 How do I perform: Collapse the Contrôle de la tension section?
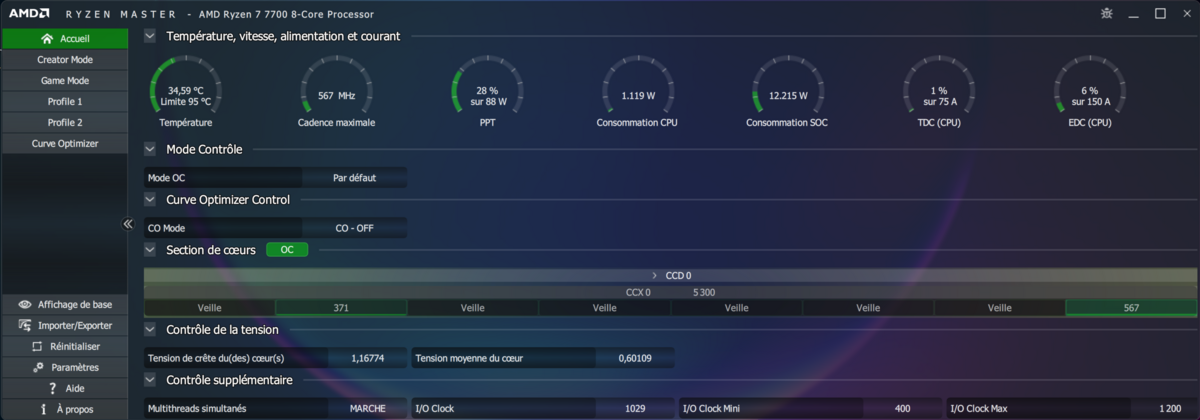pyautogui.click(x=150, y=329)
